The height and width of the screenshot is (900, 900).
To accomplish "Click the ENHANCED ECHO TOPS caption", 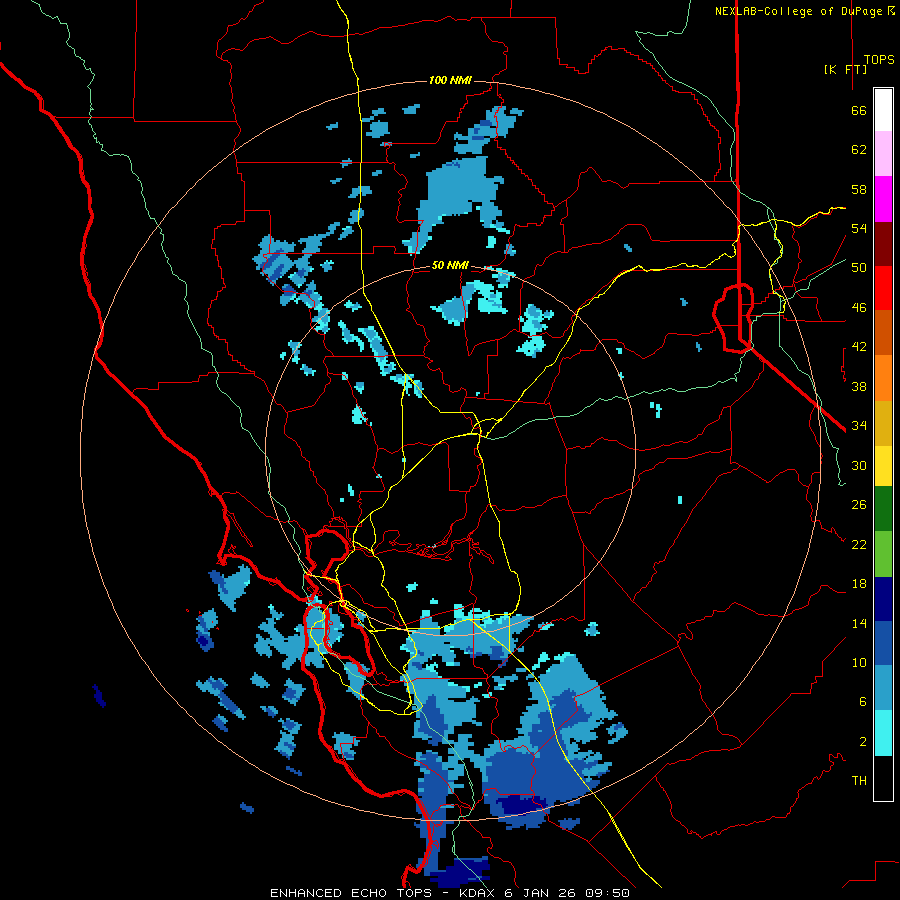I will click(x=355, y=893).
